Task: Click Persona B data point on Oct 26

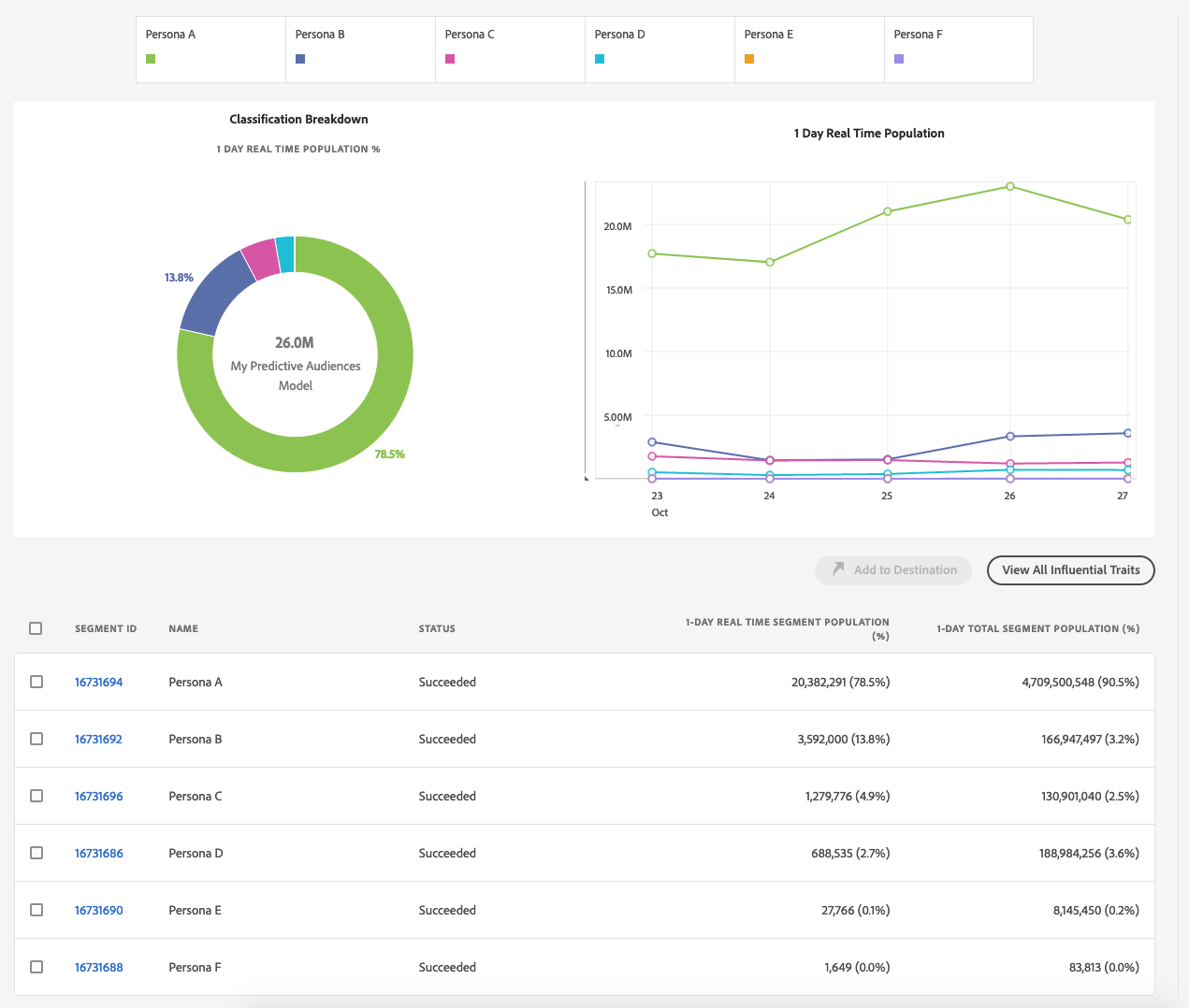Action: (1010, 437)
